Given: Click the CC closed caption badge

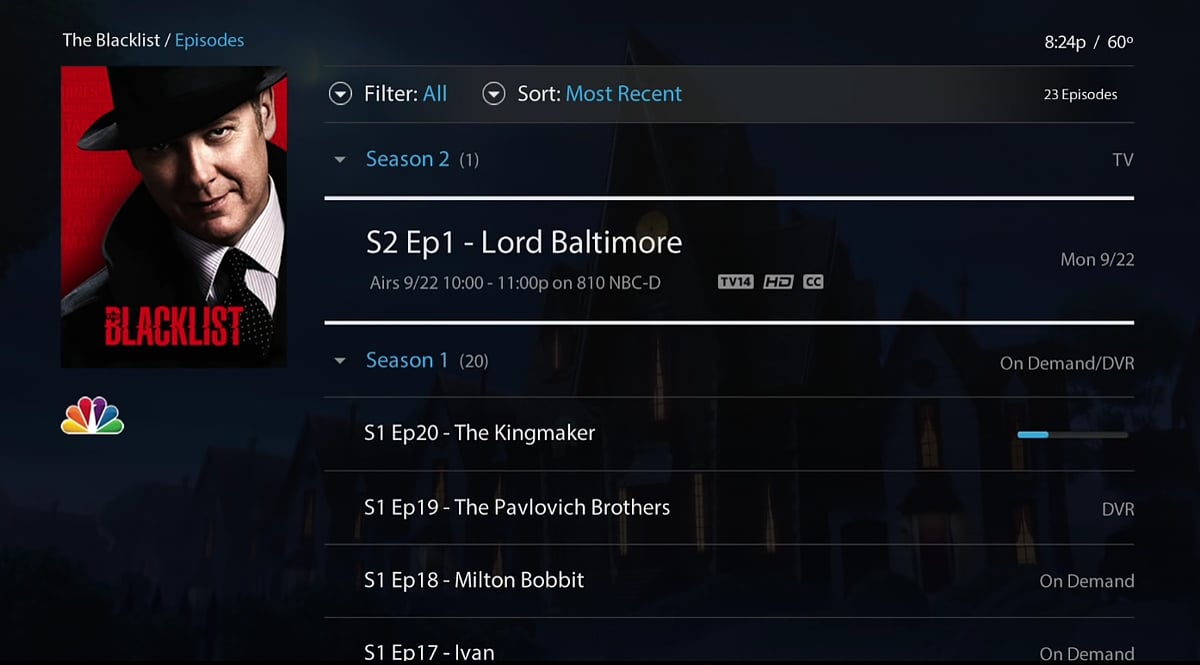Looking at the screenshot, I should (x=813, y=282).
